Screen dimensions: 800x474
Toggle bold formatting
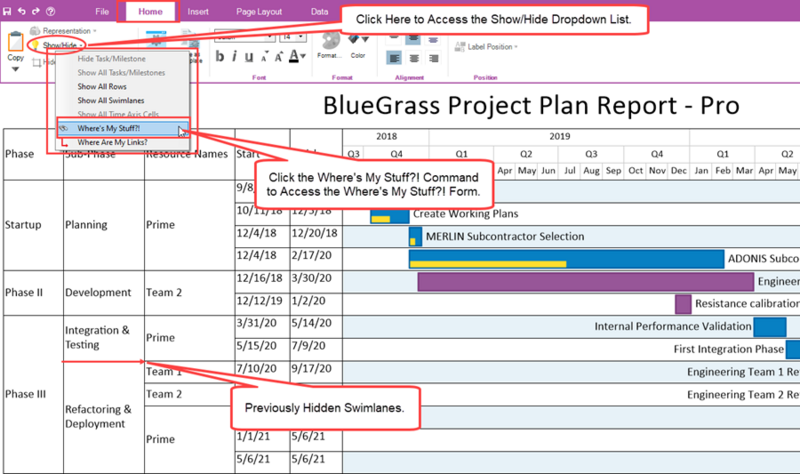click(219, 56)
